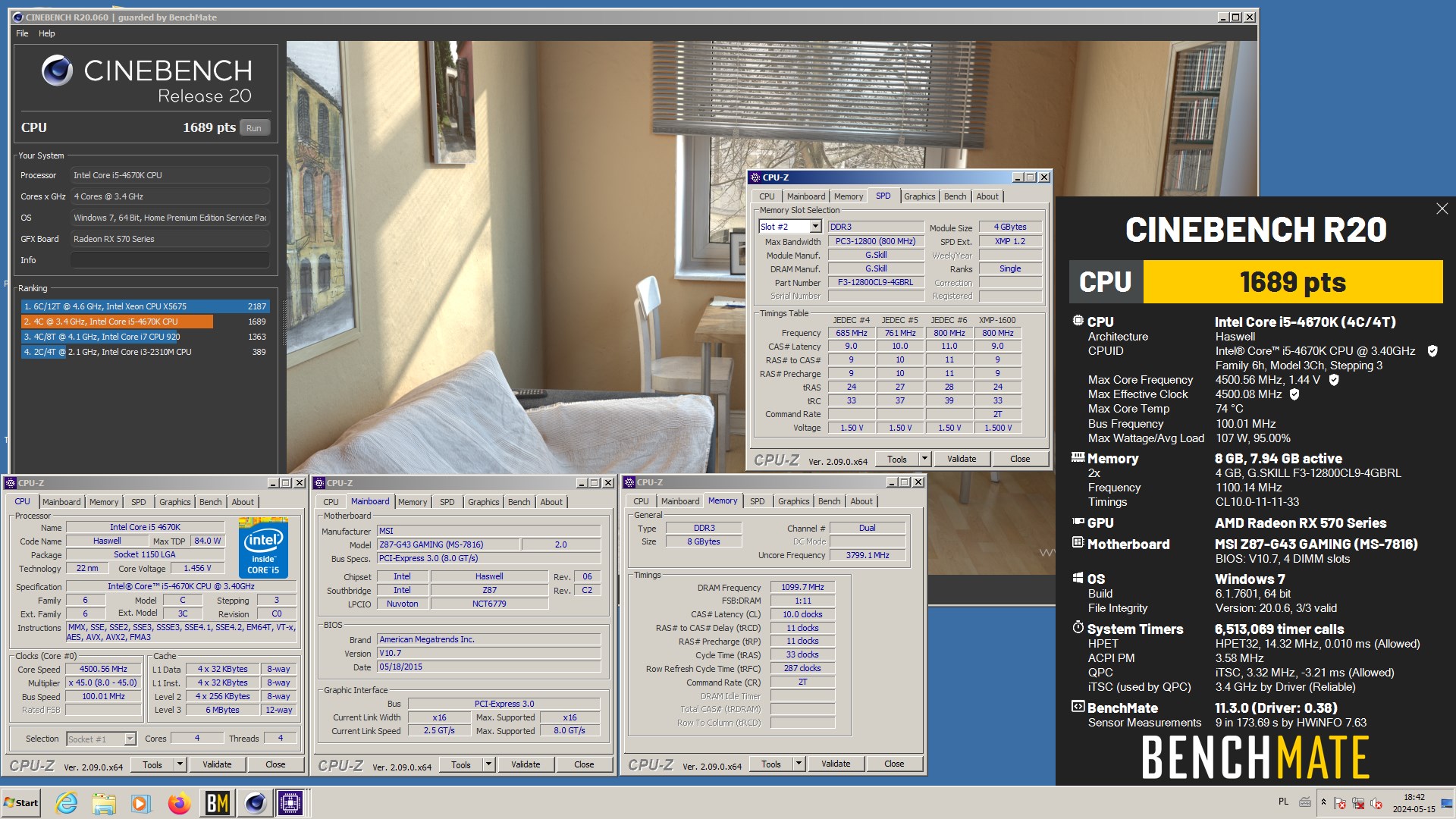Open the Windows Start button
Viewport: 1456px width, 819px height.
pos(21,802)
